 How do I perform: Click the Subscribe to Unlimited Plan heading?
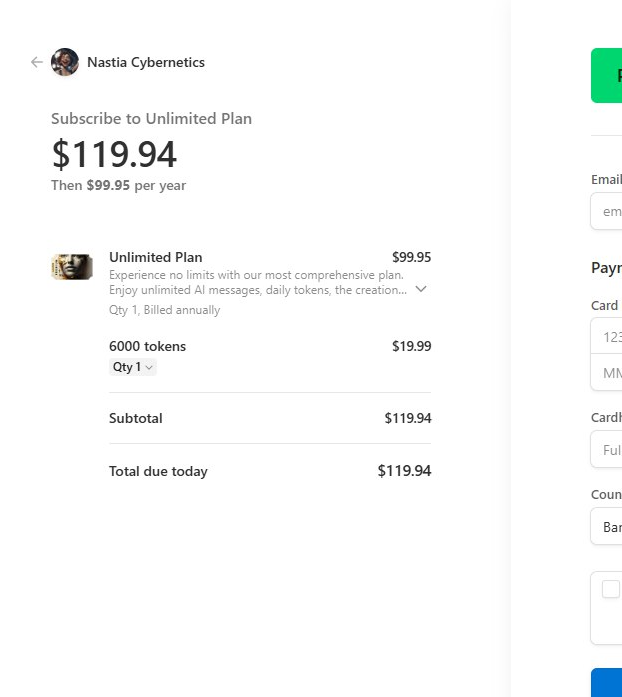[152, 118]
